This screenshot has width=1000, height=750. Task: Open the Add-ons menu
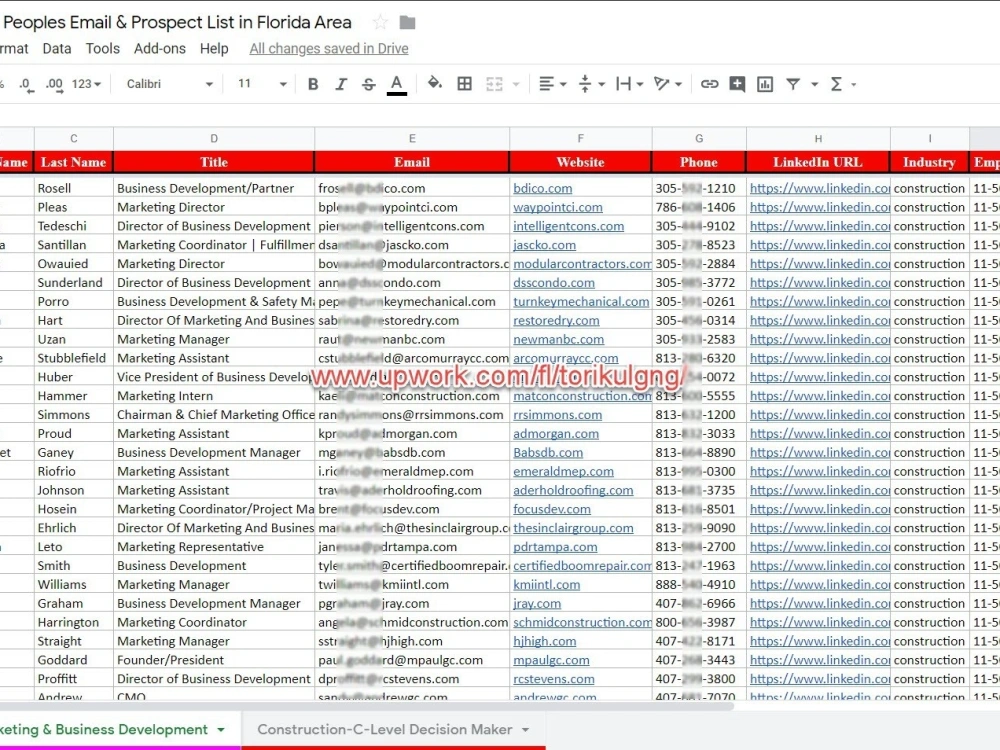[x=159, y=48]
